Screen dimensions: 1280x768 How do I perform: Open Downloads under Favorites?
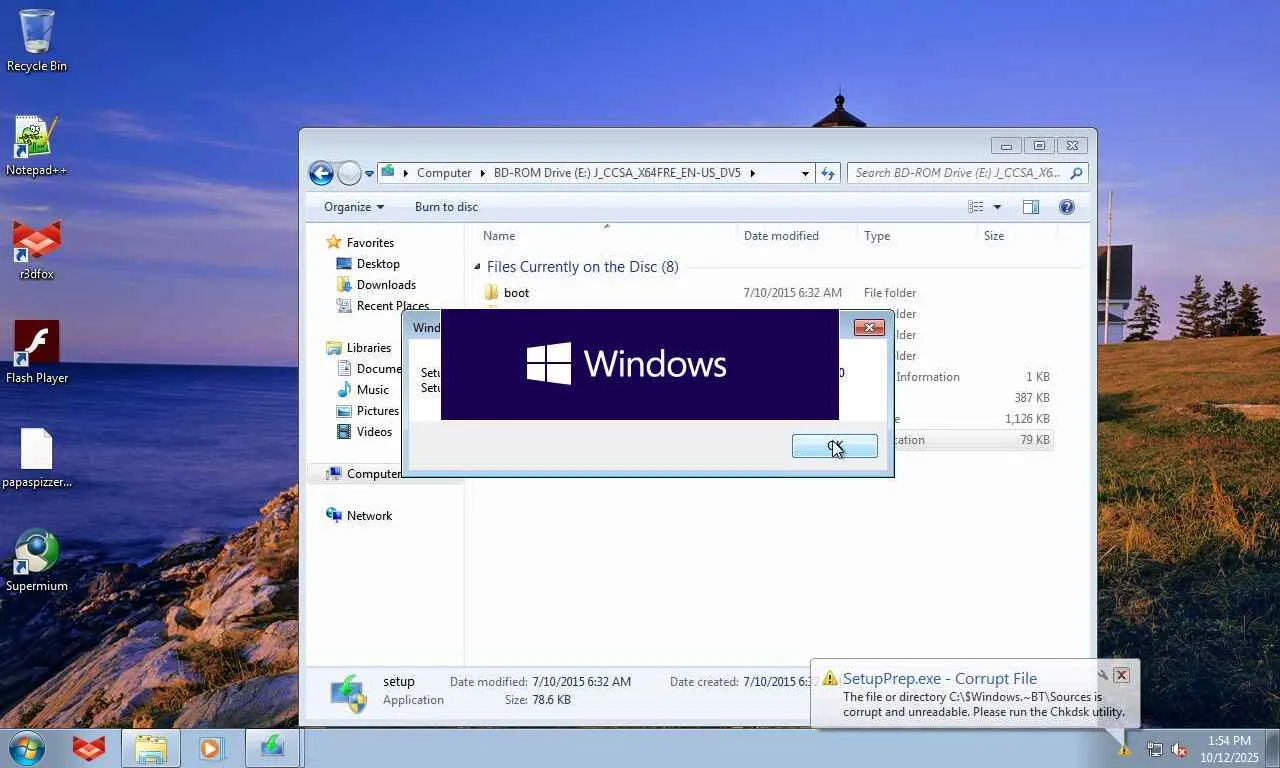click(x=386, y=285)
